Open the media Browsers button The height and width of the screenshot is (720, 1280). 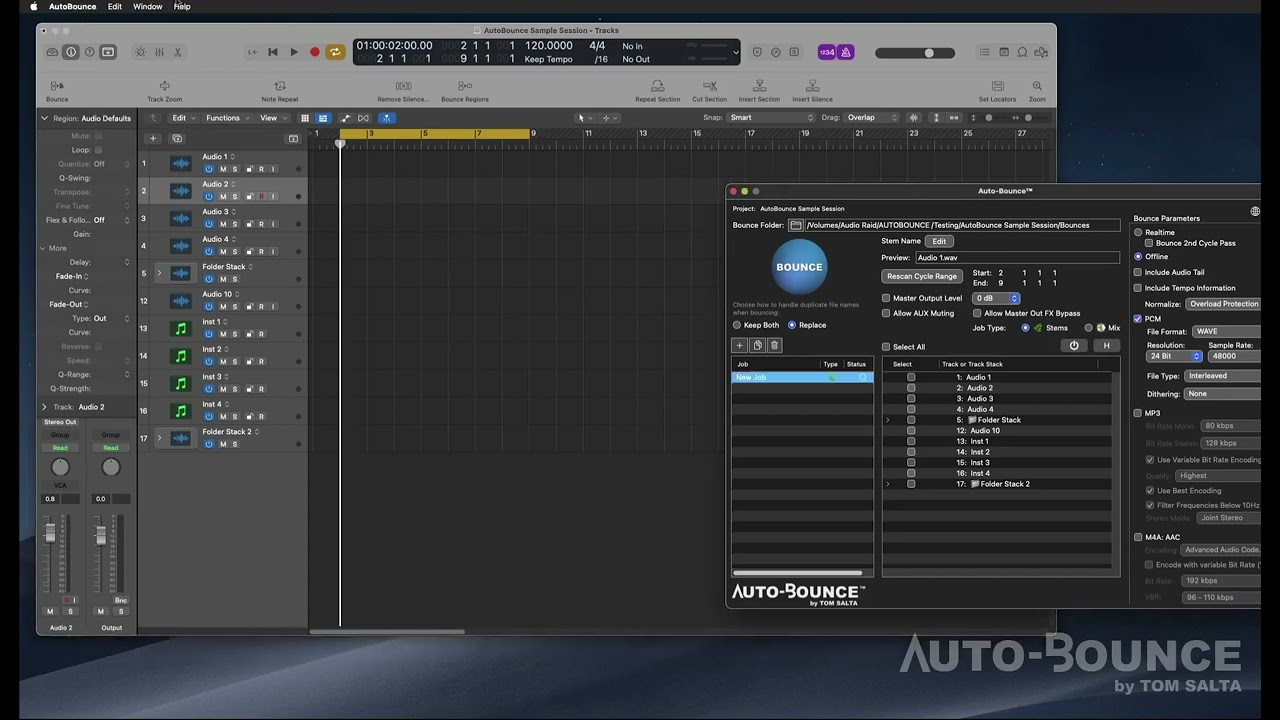[1041, 52]
